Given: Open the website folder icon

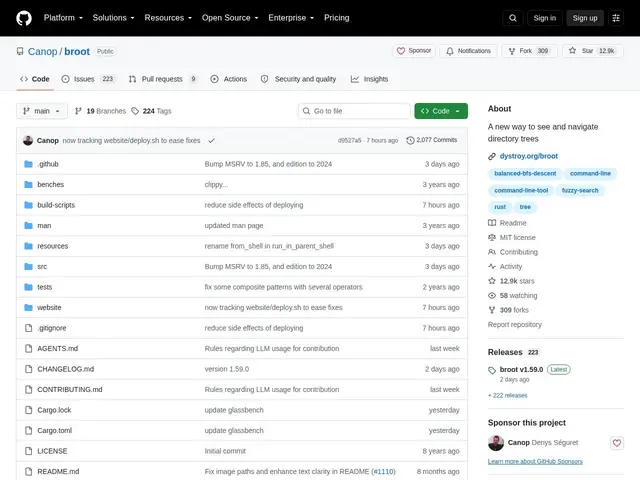Looking at the screenshot, I should [x=28, y=307].
